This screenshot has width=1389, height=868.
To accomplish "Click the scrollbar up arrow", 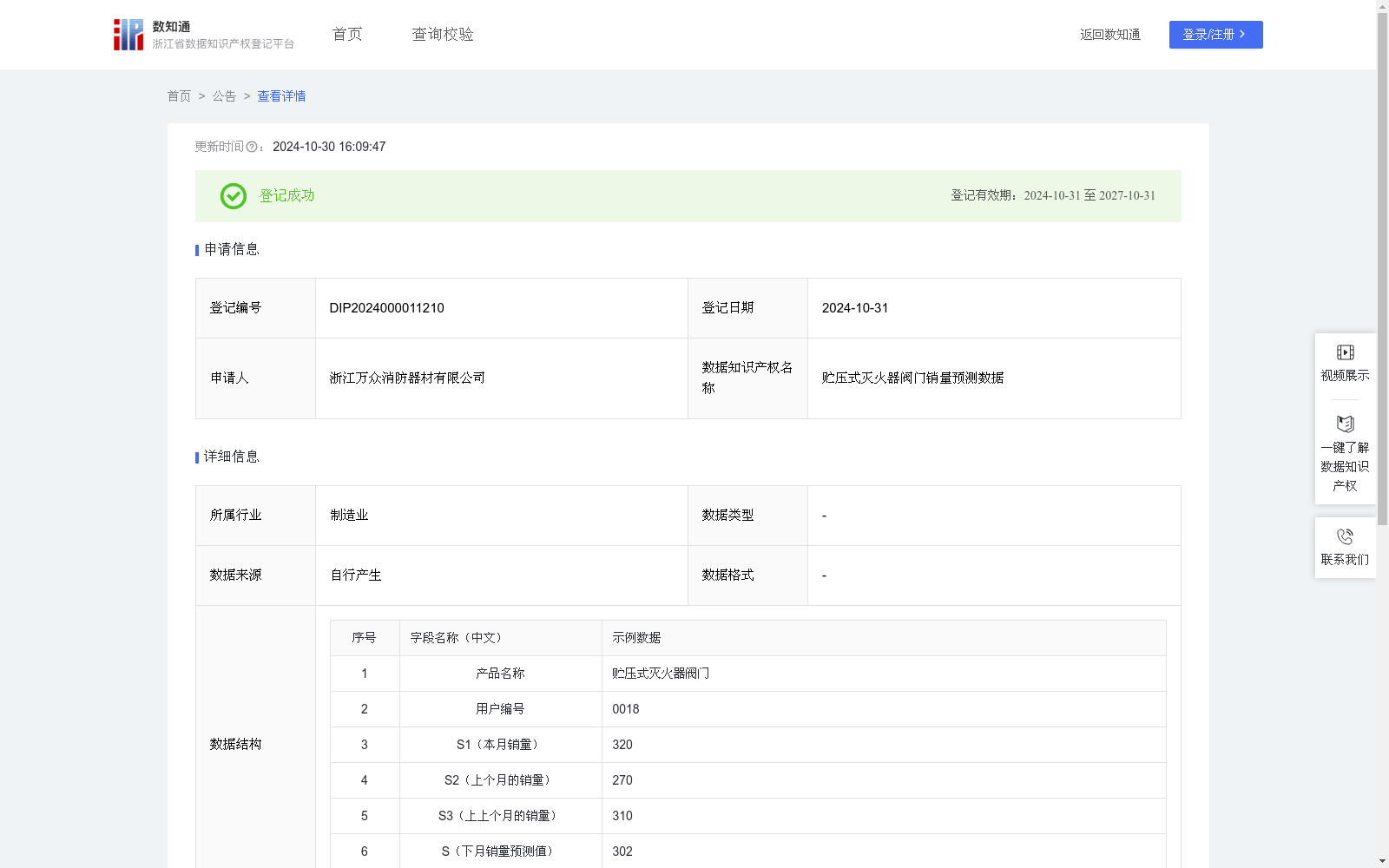I will coord(1382,6).
